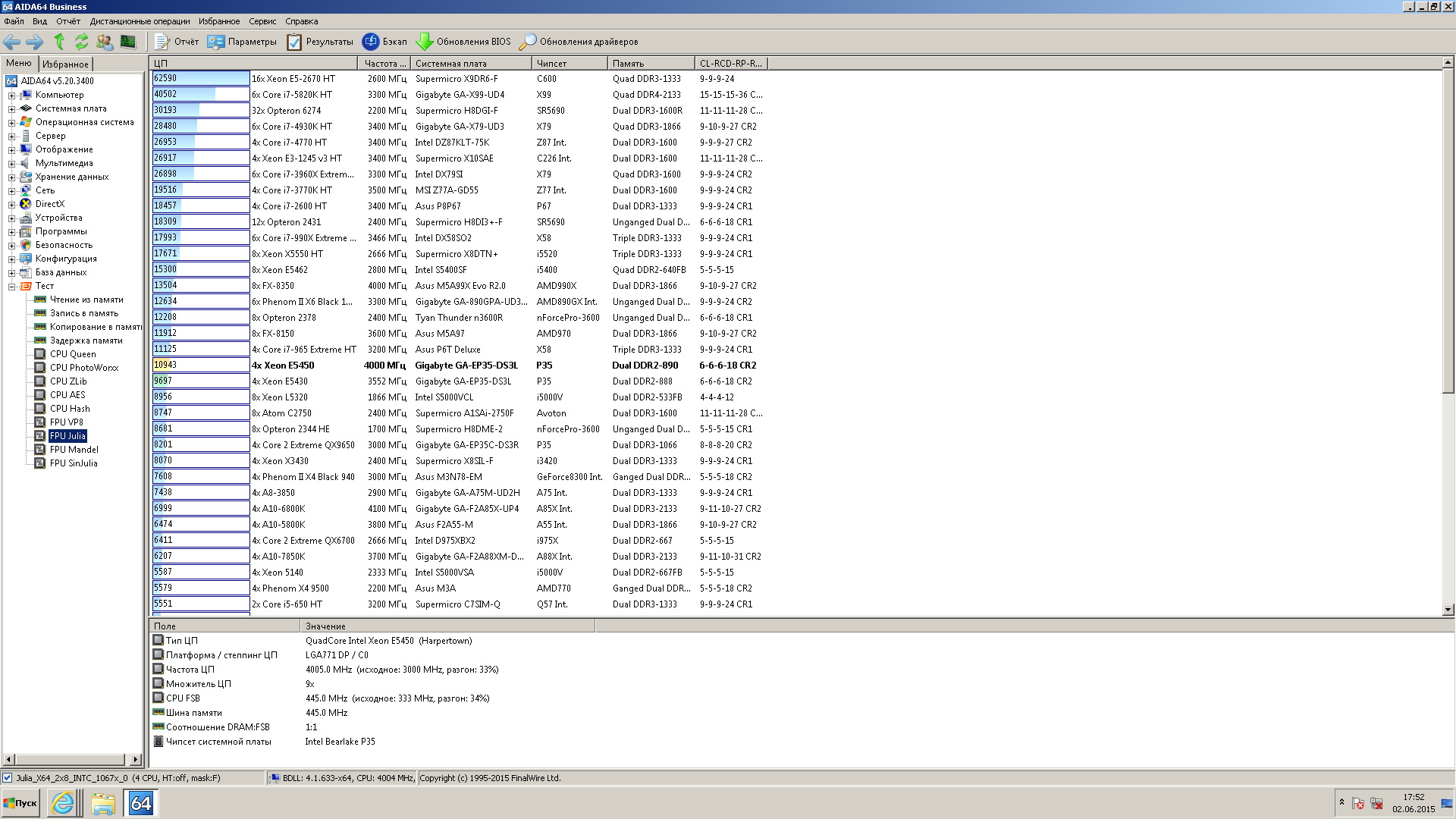Select CPU Queen benchmark in tree
This screenshot has height=819, width=1456.
pyautogui.click(x=73, y=354)
